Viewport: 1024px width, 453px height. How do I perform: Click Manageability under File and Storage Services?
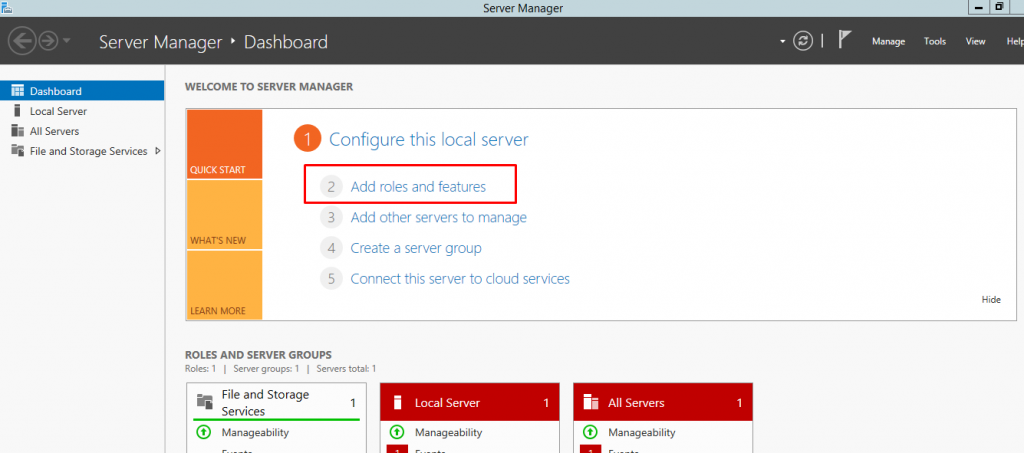tap(255, 432)
